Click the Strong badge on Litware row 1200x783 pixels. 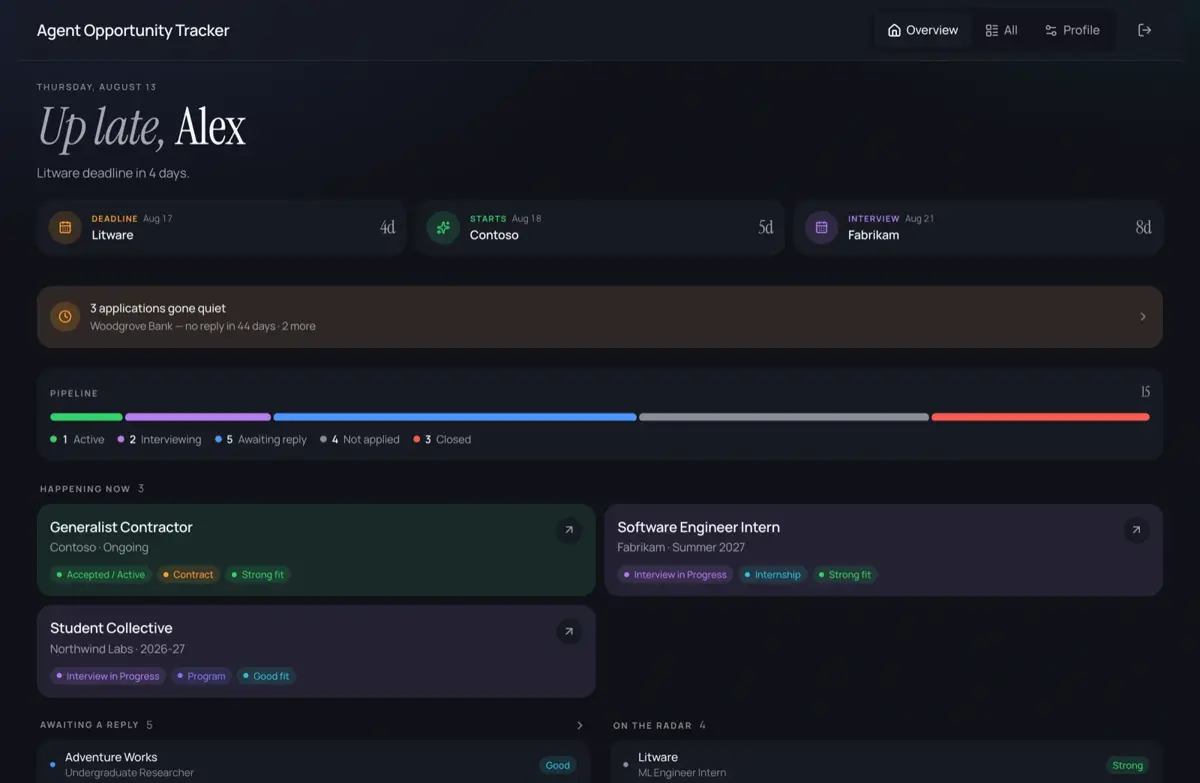pos(1127,765)
